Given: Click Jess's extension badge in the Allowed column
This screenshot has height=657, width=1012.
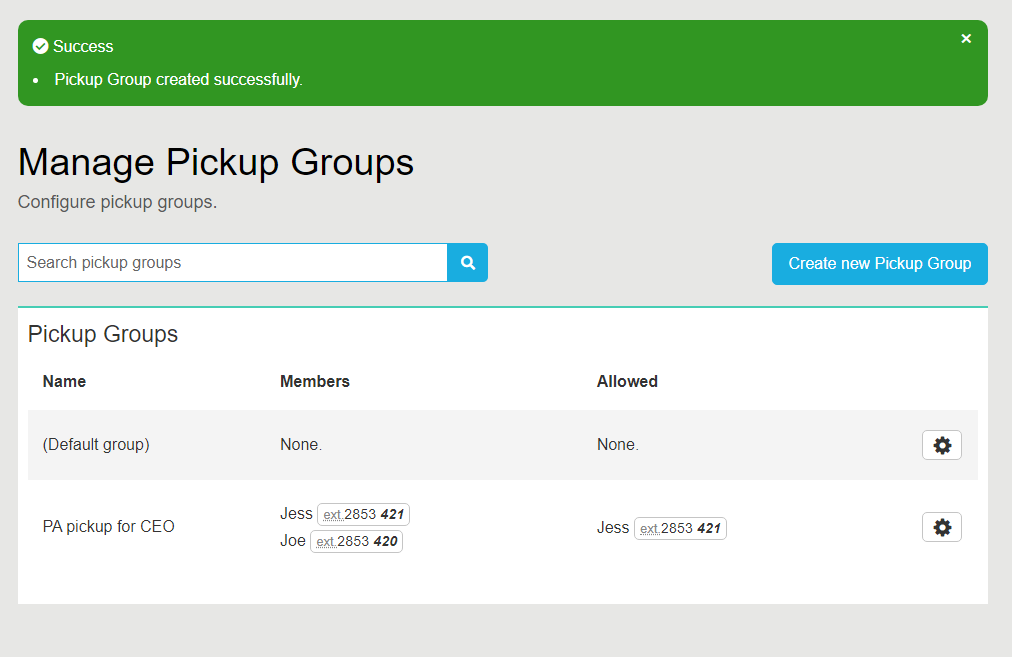Looking at the screenshot, I should tap(680, 527).
